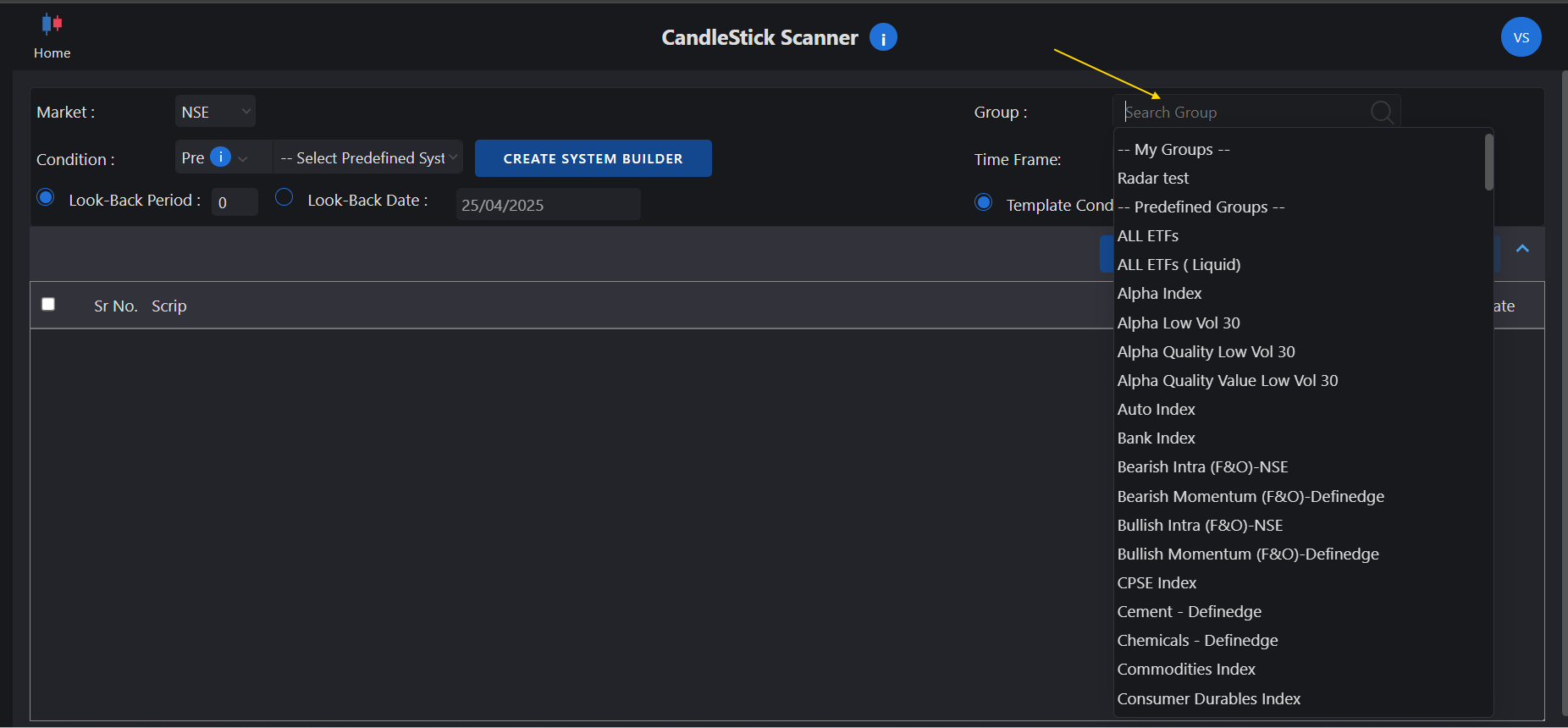Select the Look-Back Period radio button
Viewport: 1568px width, 728px height.
click(x=46, y=197)
